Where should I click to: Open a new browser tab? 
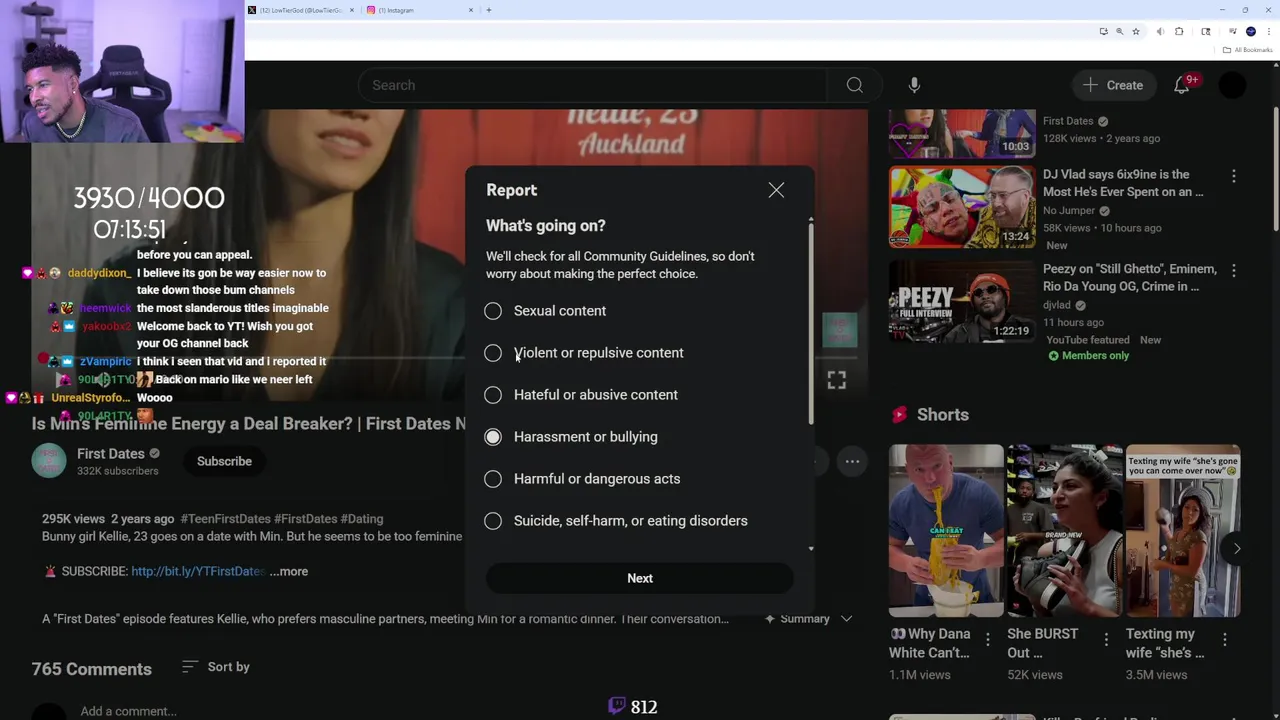pos(489,10)
